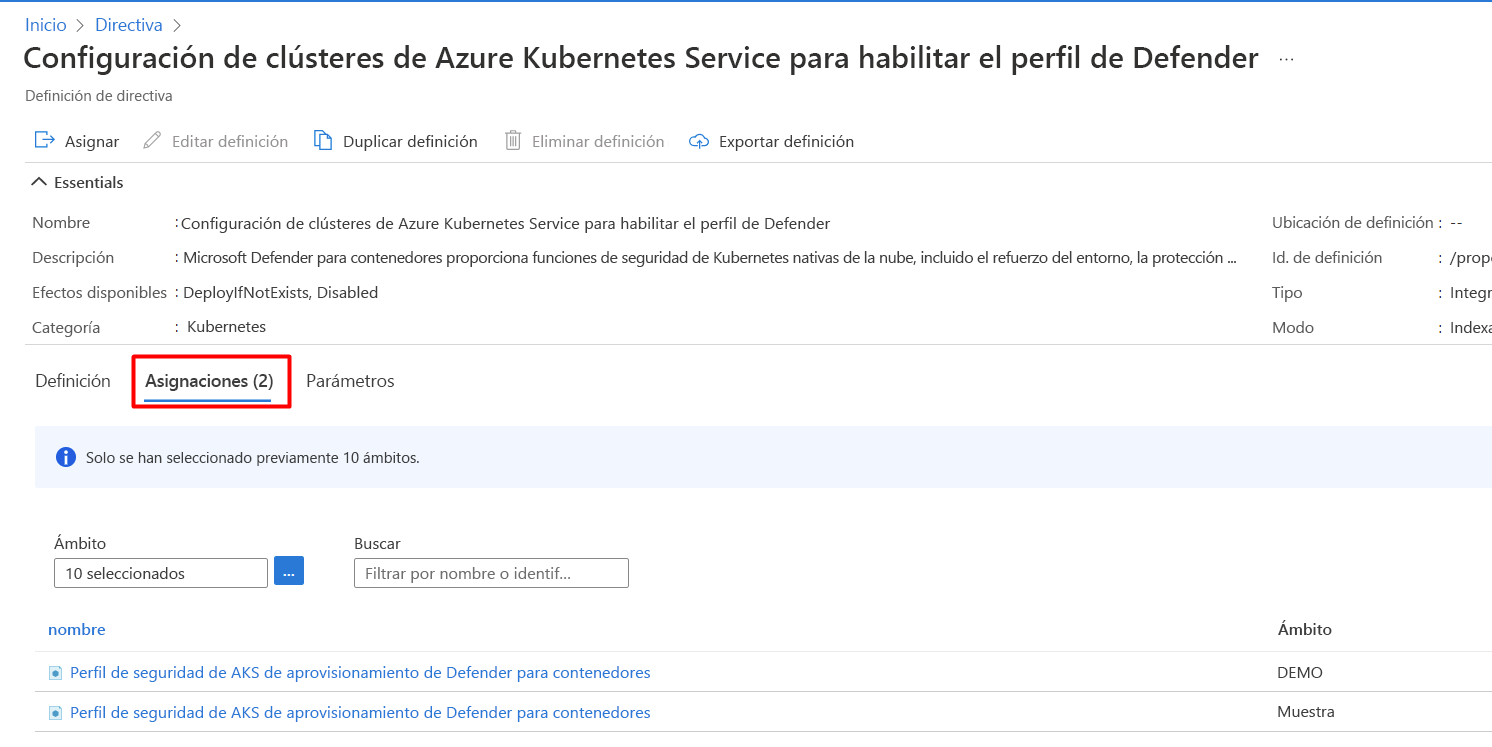Switch to the Definición tab
This screenshot has height=747, width=1492.
tap(73, 381)
